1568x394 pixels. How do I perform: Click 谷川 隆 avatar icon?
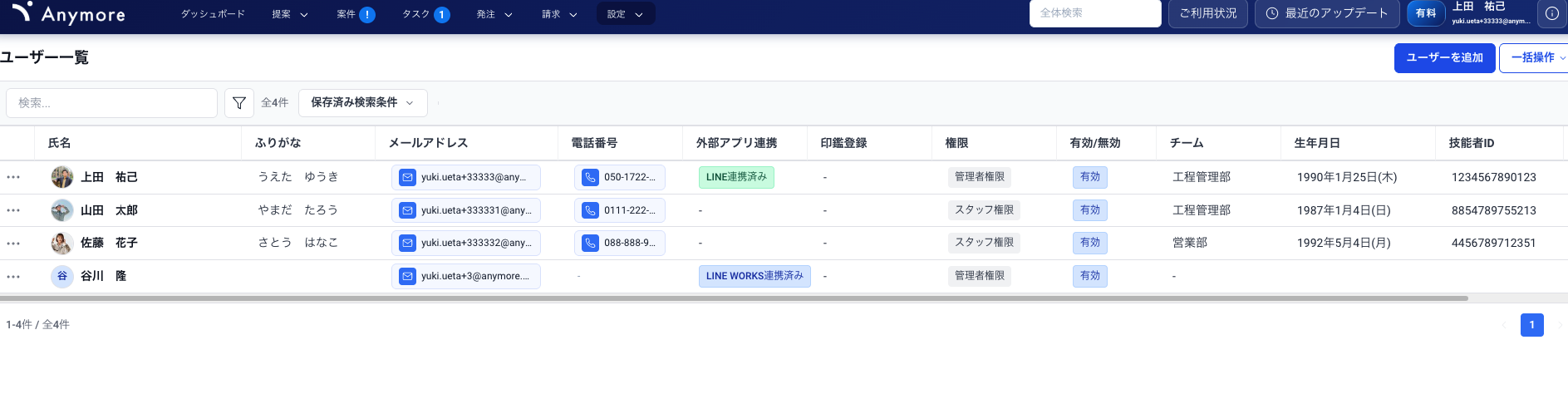tap(62, 276)
